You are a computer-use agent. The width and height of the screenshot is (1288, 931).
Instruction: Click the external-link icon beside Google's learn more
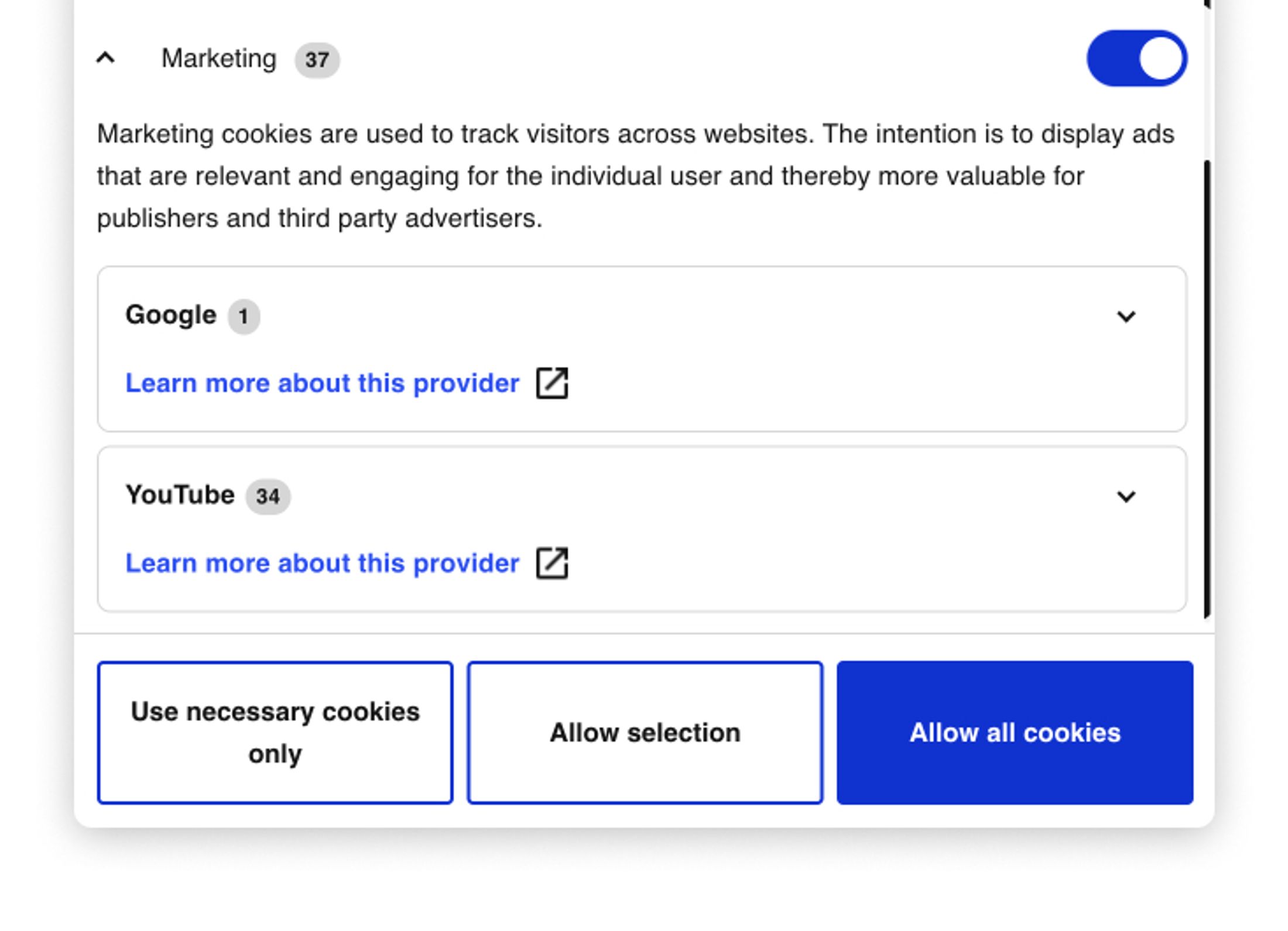(553, 383)
